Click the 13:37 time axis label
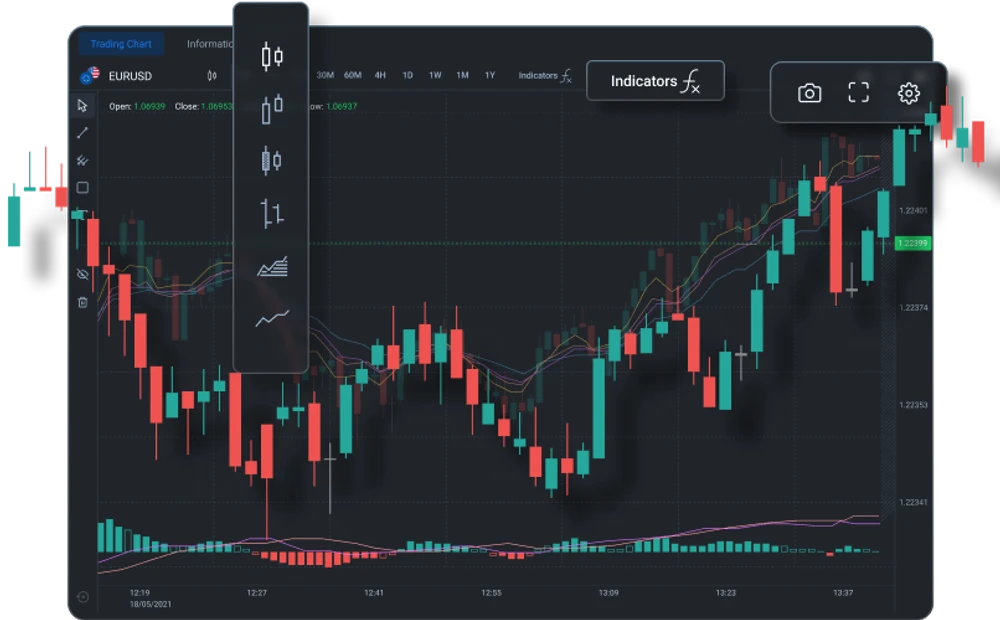Image resolution: width=1000 pixels, height=620 pixels. point(842,593)
